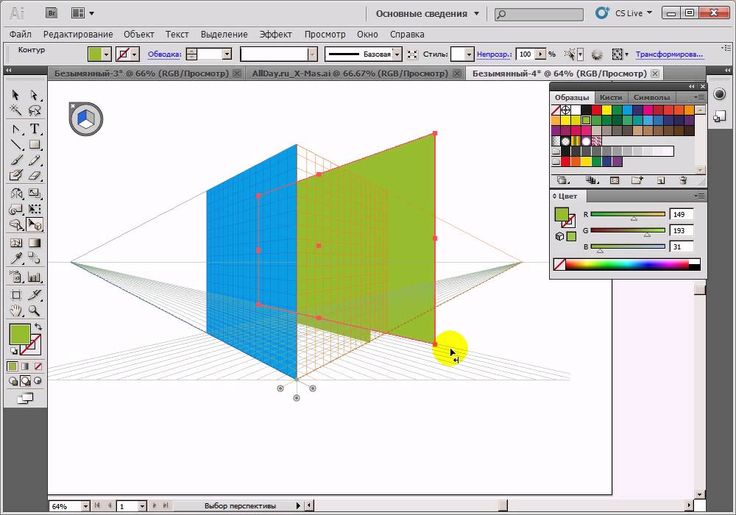Select the Mesh tool

[15, 243]
